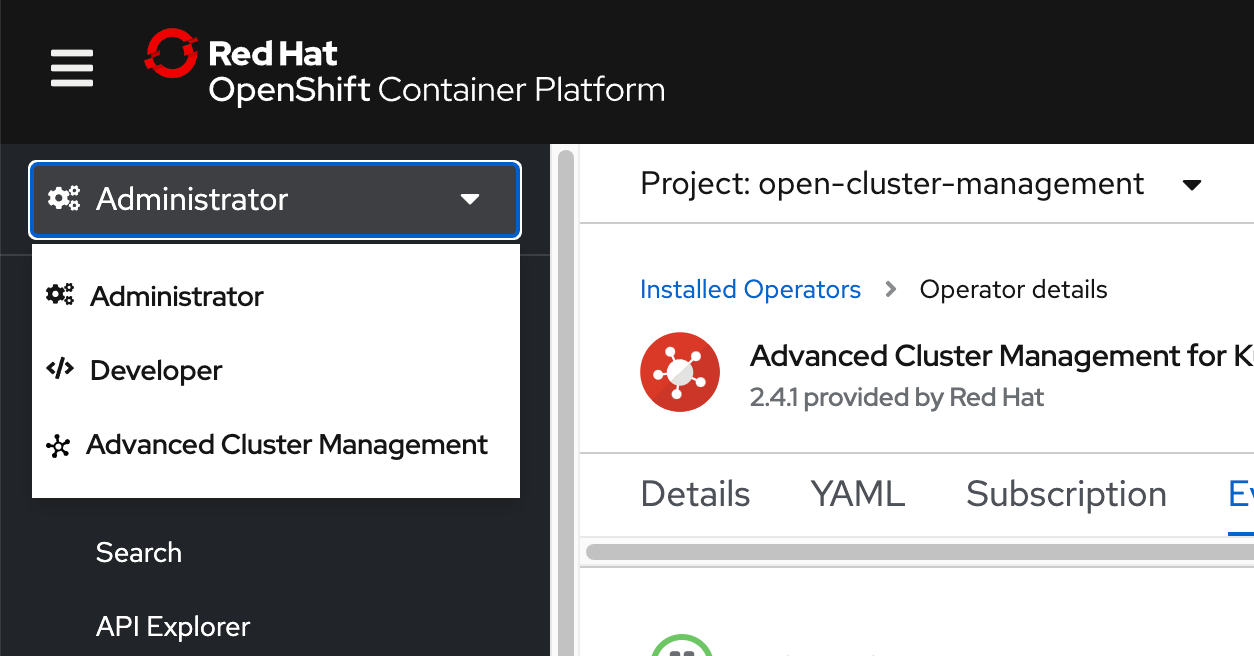This screenshot has height=656, width=1254.
Task: Click the Advanced Cluster Management operator logo
Action: (x=680, y=372)
